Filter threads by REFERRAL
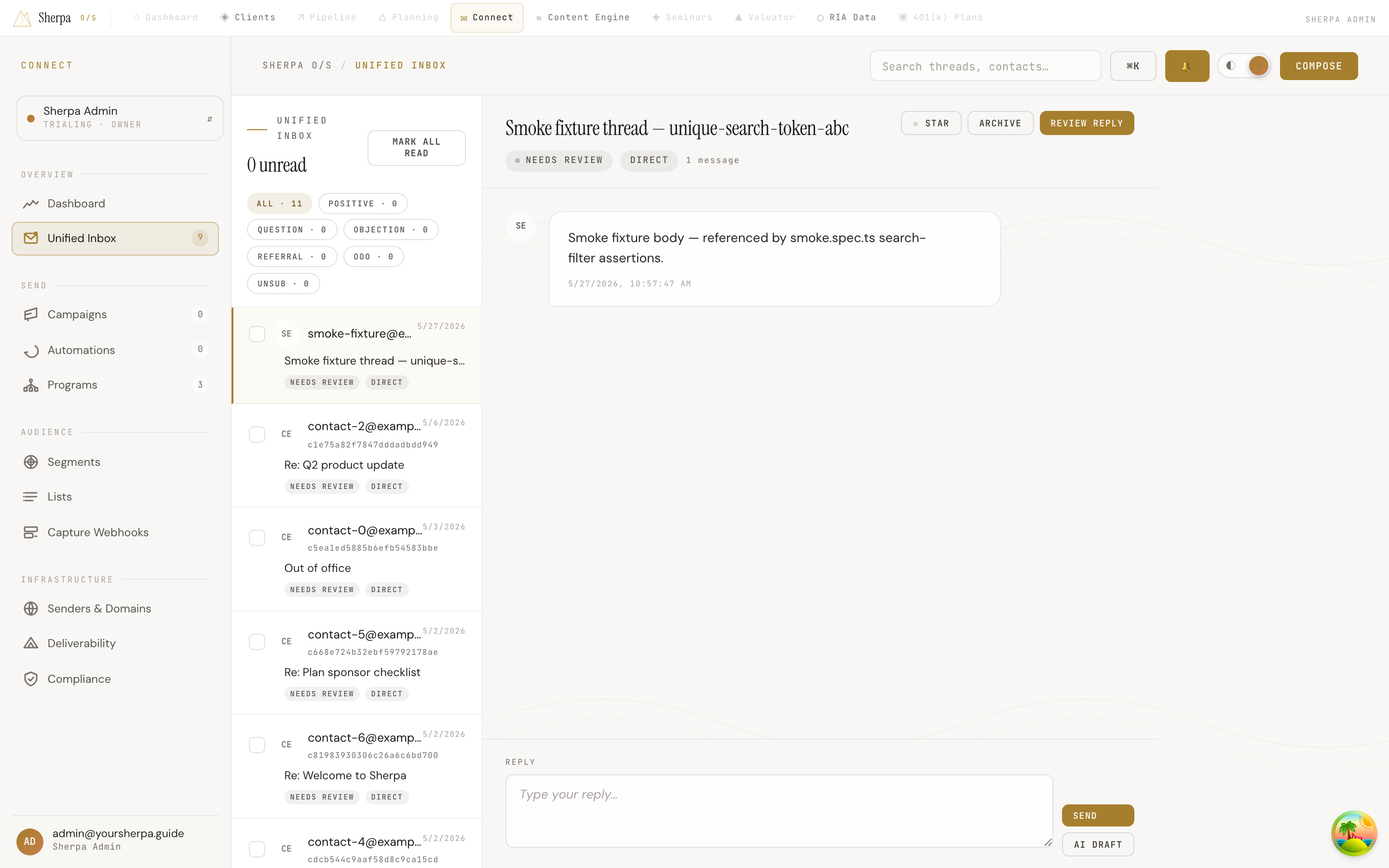The height and width of the screenshot is (868, 1389). (x=292, y=257)
